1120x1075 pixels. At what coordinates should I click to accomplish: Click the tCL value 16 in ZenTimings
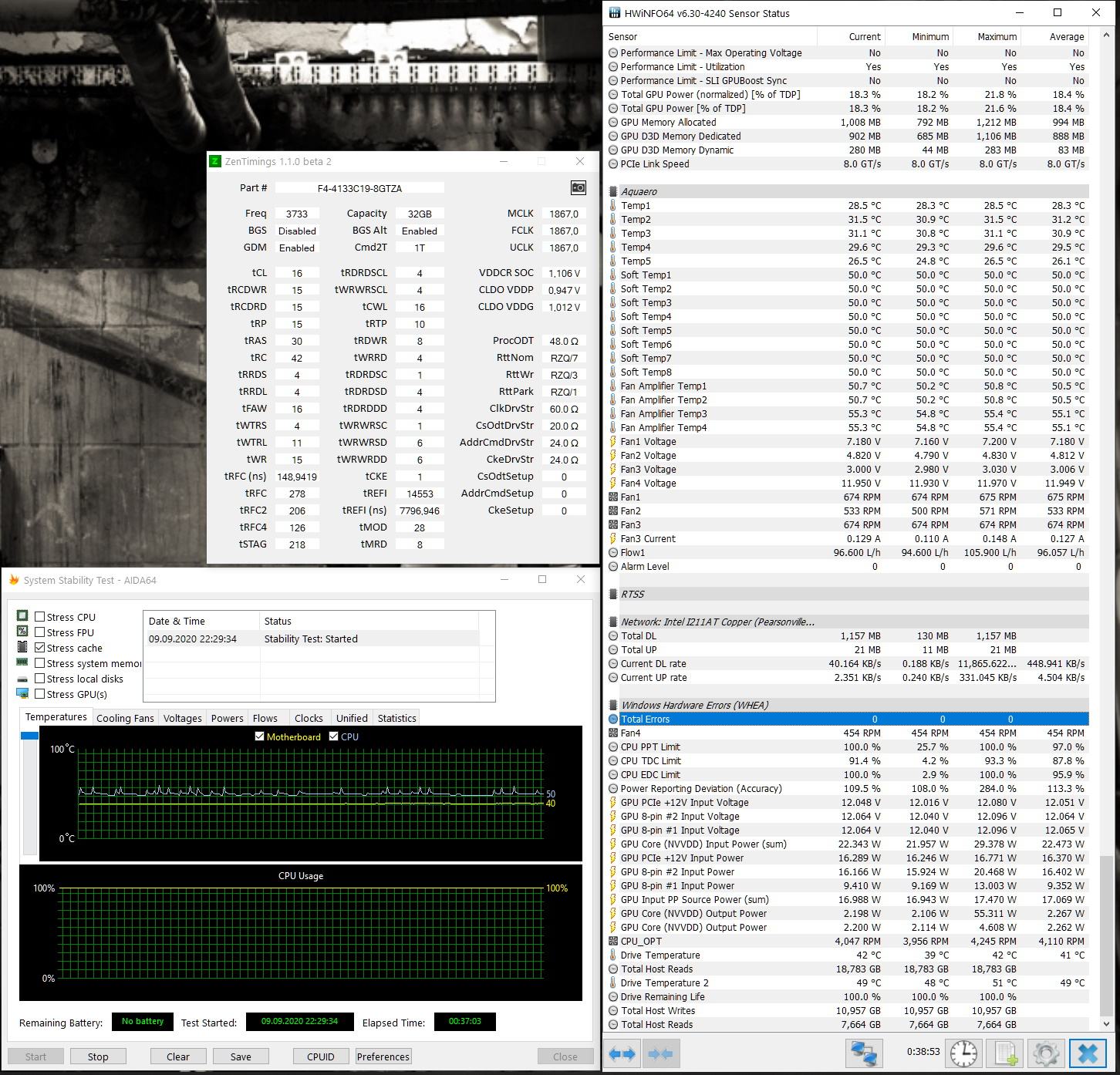[297, 273]
